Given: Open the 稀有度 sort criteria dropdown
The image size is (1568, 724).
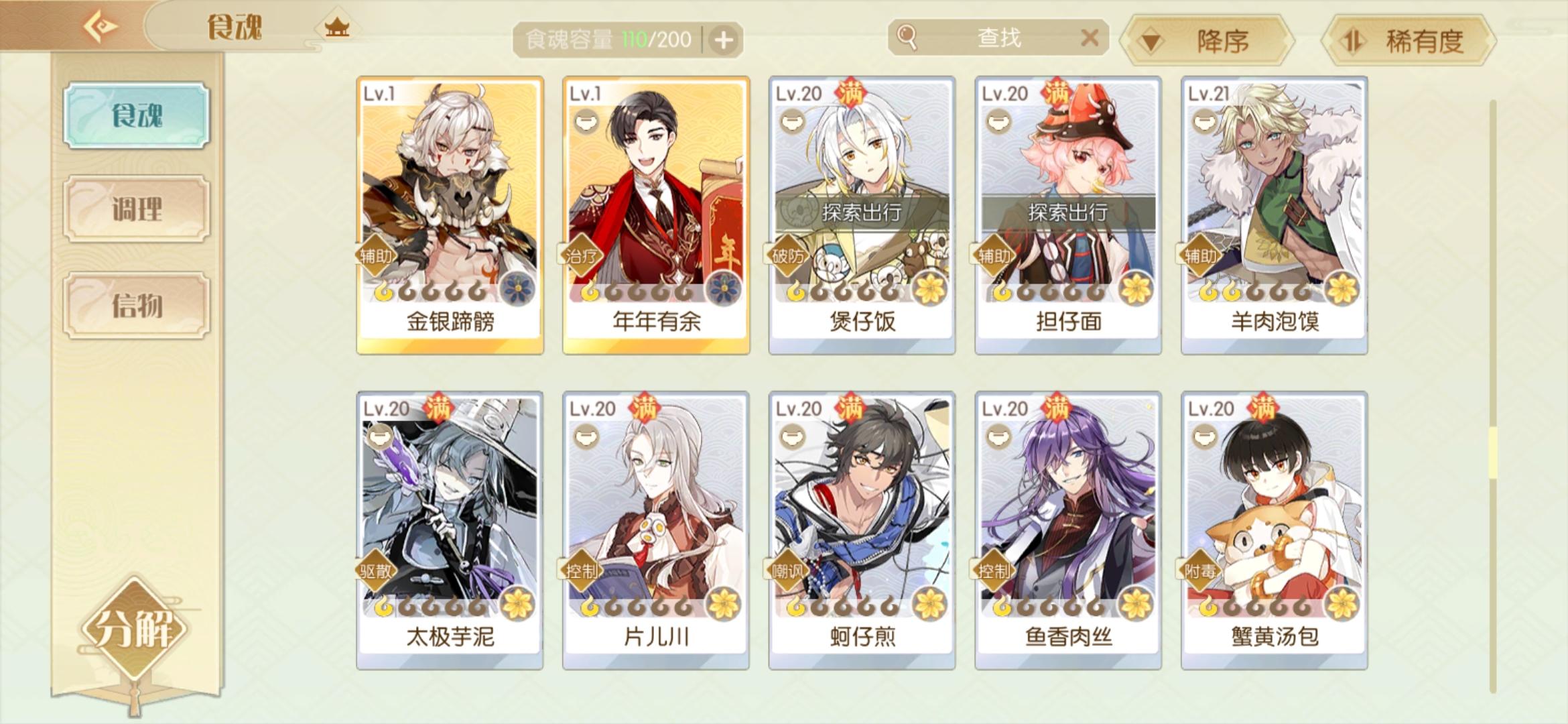Looking at the screenshot, I should 1409,41.
